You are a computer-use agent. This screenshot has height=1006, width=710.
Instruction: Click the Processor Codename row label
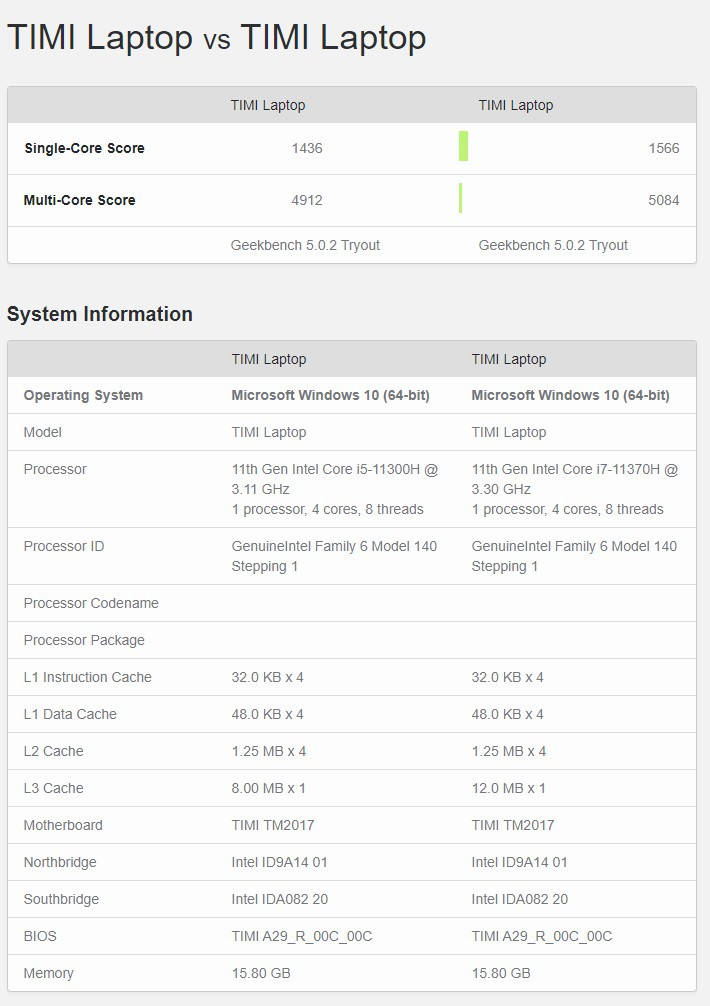91,603
